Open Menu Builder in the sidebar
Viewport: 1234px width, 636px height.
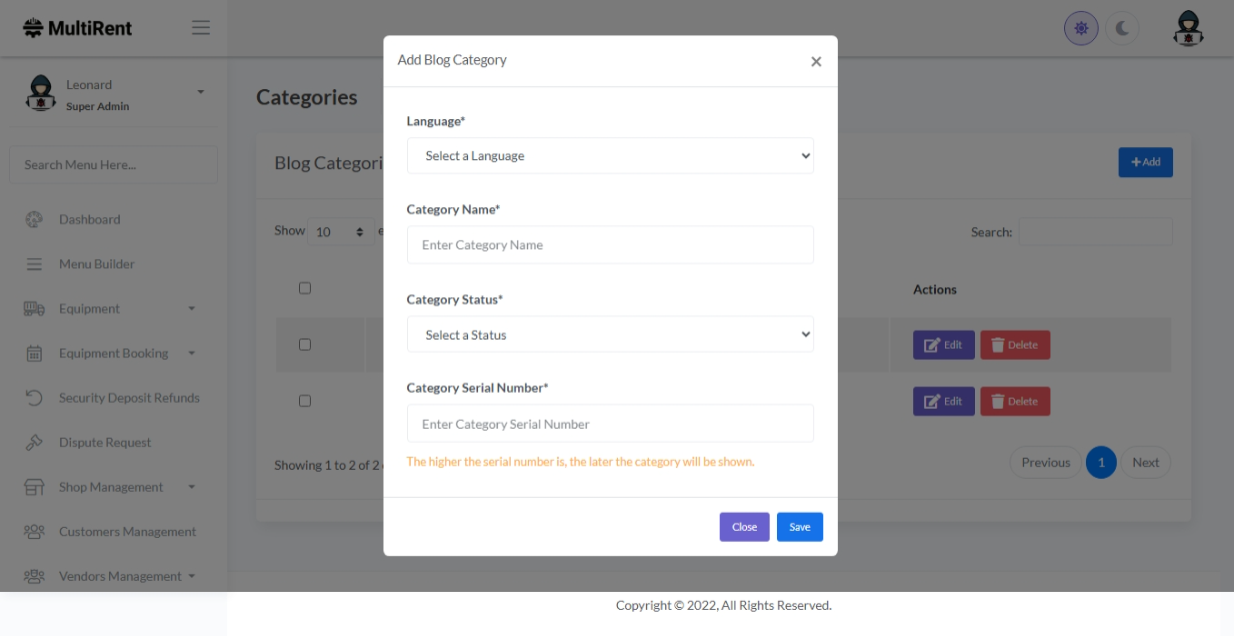point(96,264)
